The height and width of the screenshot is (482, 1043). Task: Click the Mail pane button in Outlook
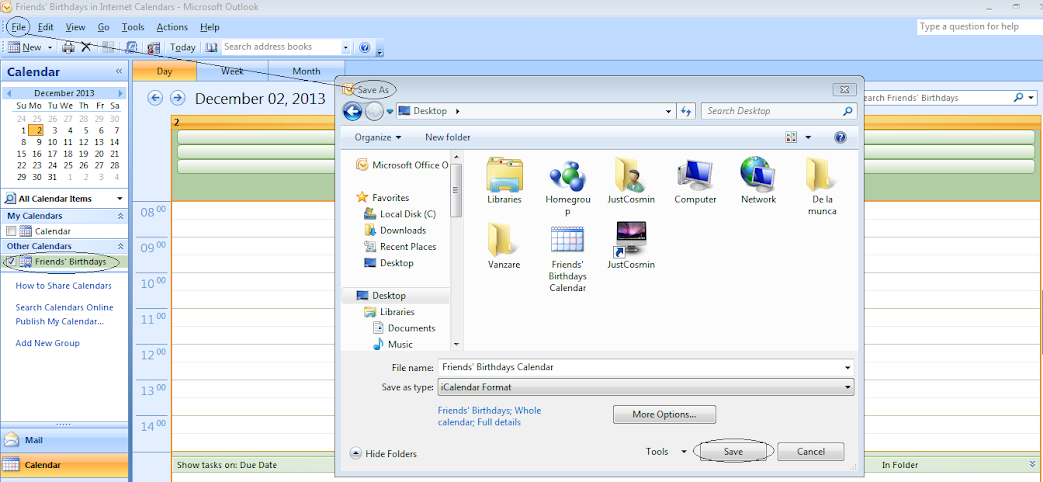pos(64,439)
